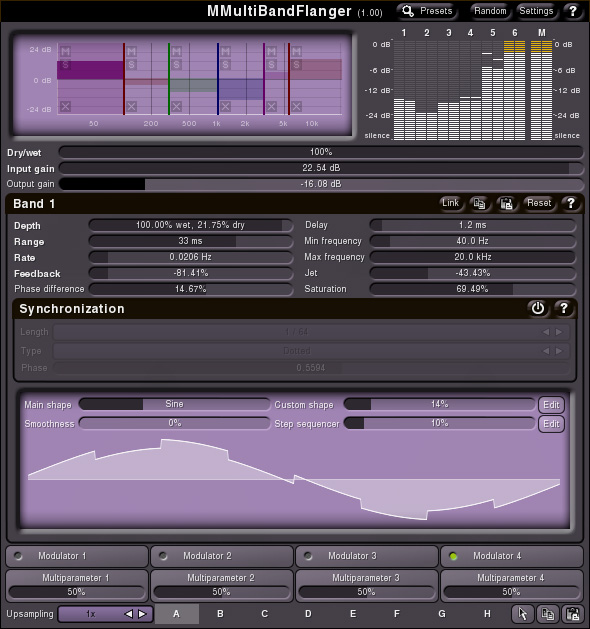The width and height of the screenshot is (590, 629).
Task: Click the Jet slider
Action: click(472, 273)
